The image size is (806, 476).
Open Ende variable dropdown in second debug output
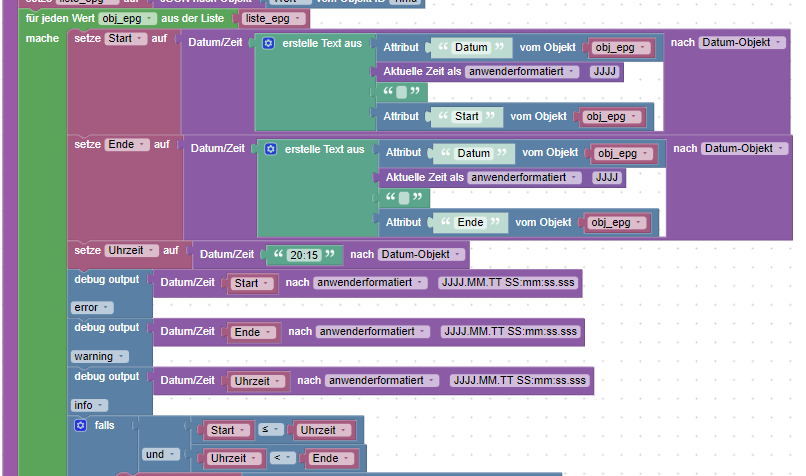[253, 332]
